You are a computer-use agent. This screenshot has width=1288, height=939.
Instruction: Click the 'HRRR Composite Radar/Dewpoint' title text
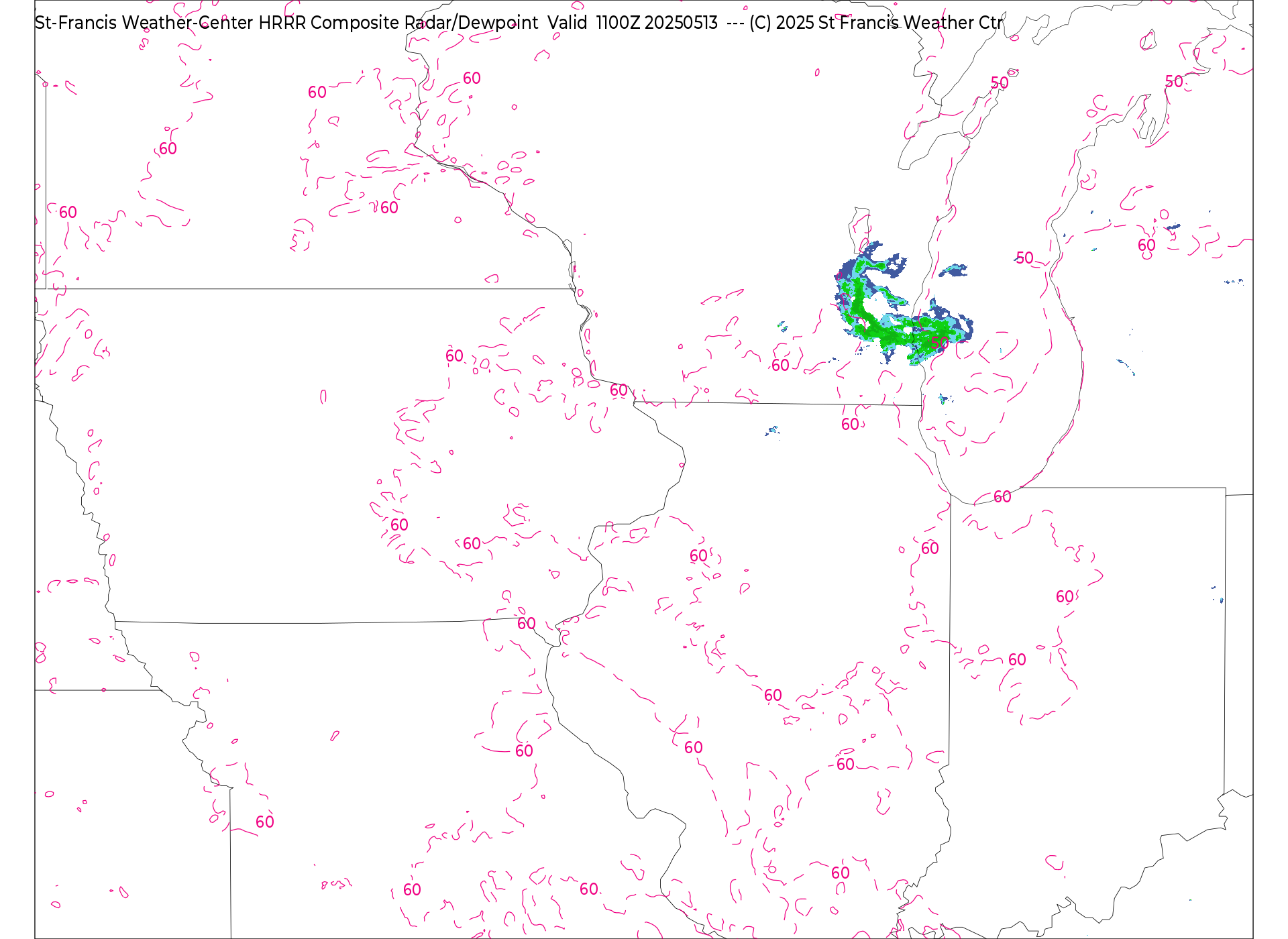coord(398,23)
